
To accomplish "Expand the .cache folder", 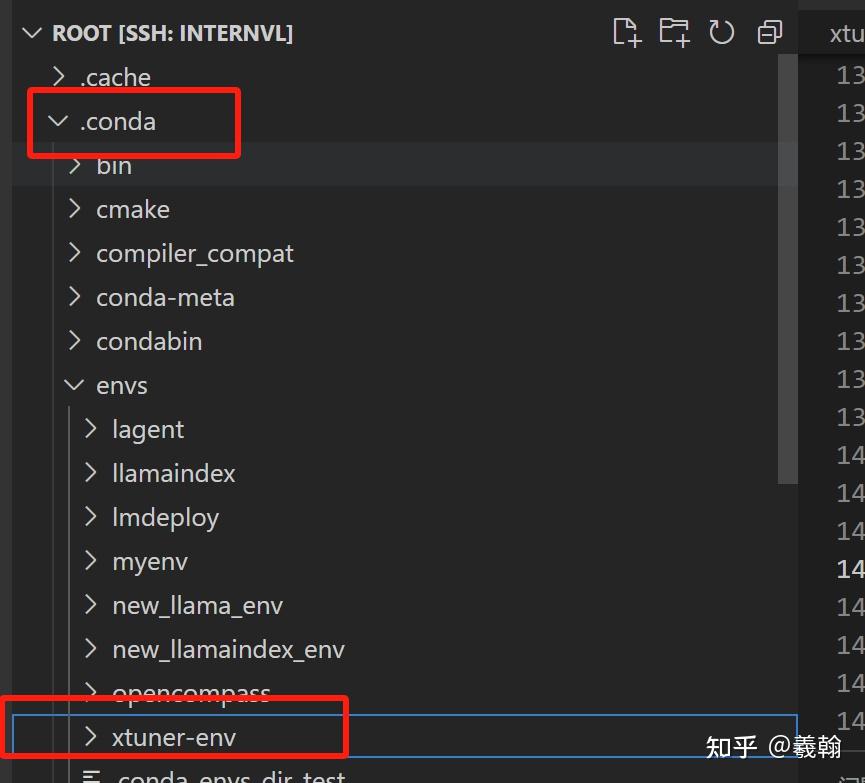I will (115, 77).
